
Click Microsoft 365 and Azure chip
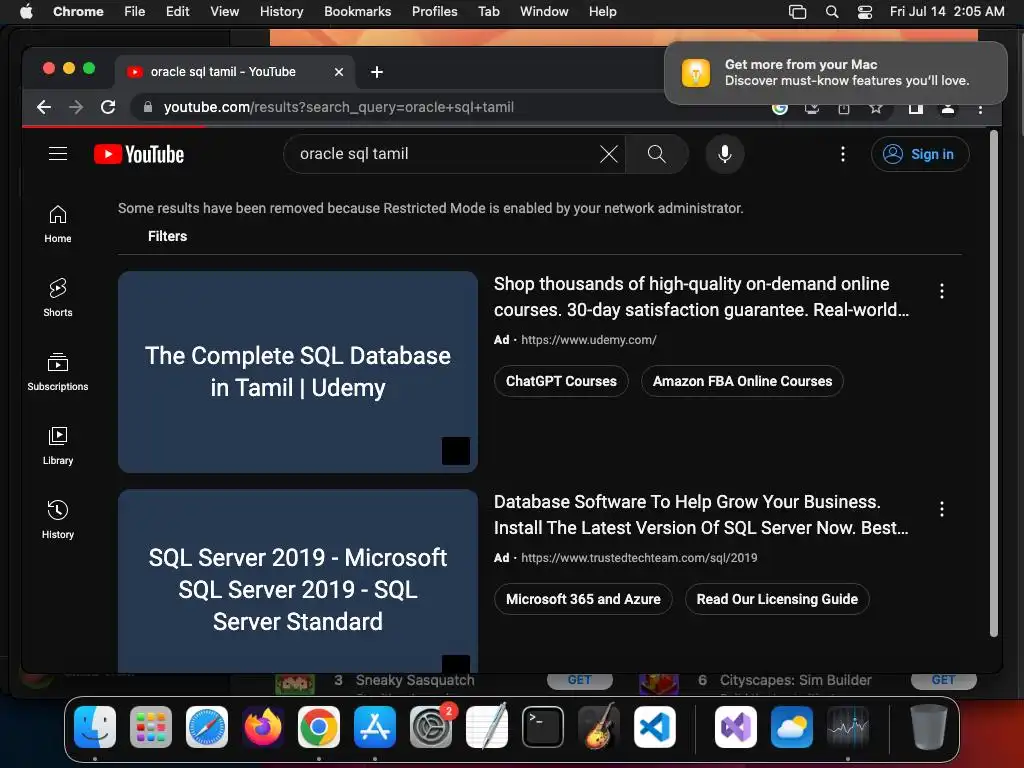(x=583, y=600)
